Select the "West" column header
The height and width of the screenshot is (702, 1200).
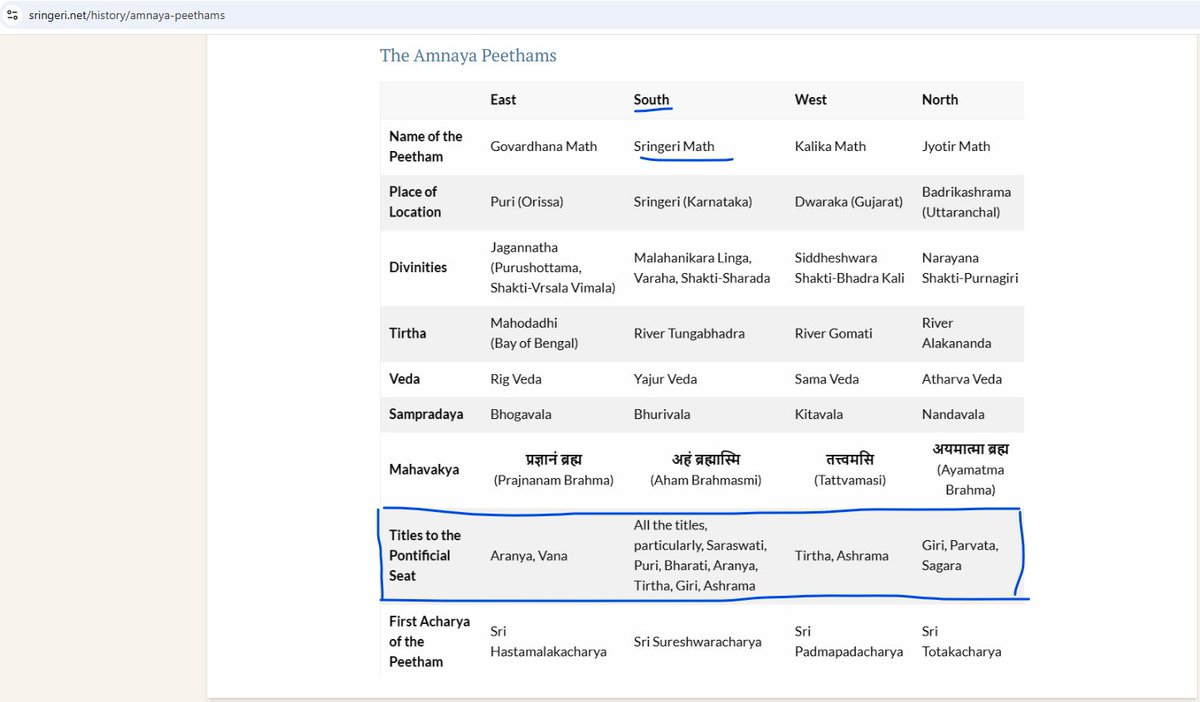point(810,100)
